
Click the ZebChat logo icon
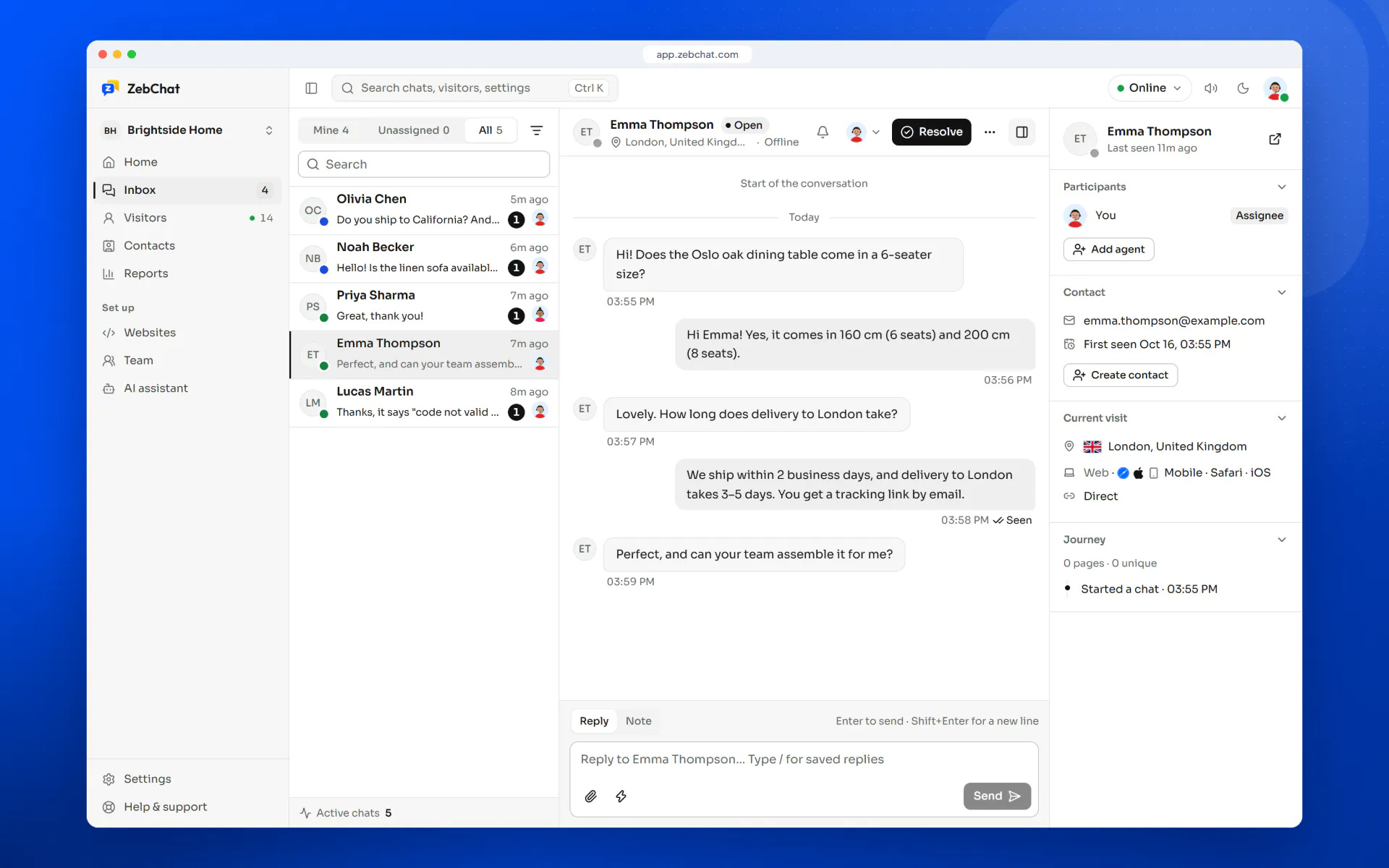pyautogui.click(x=110, y=88)
